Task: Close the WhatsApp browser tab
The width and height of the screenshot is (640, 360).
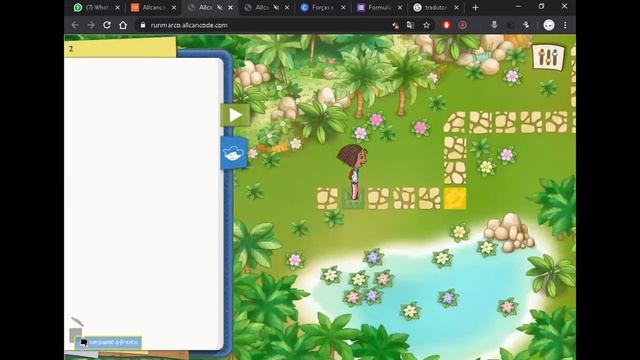Action: click(x=118, y=7)
